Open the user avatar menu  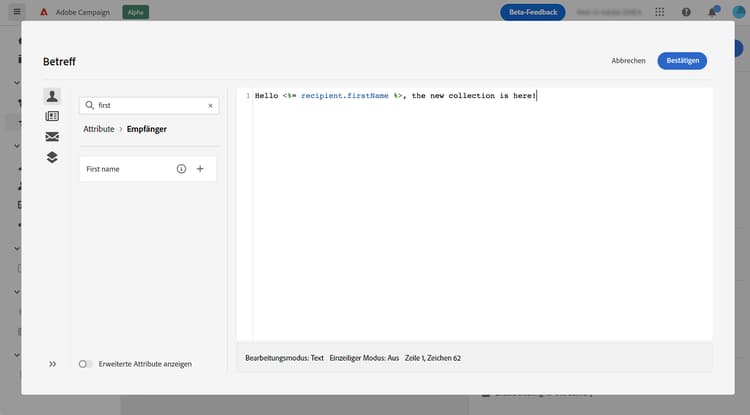click(x=739, y=12)
